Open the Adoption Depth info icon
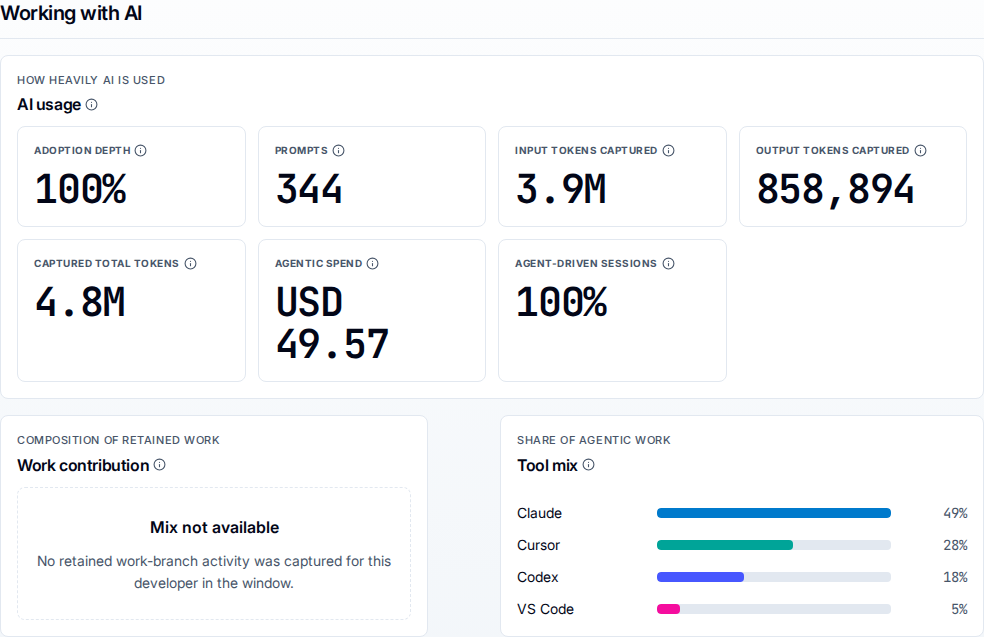Viewport: 984px width, 637px height. click(141, 151)
